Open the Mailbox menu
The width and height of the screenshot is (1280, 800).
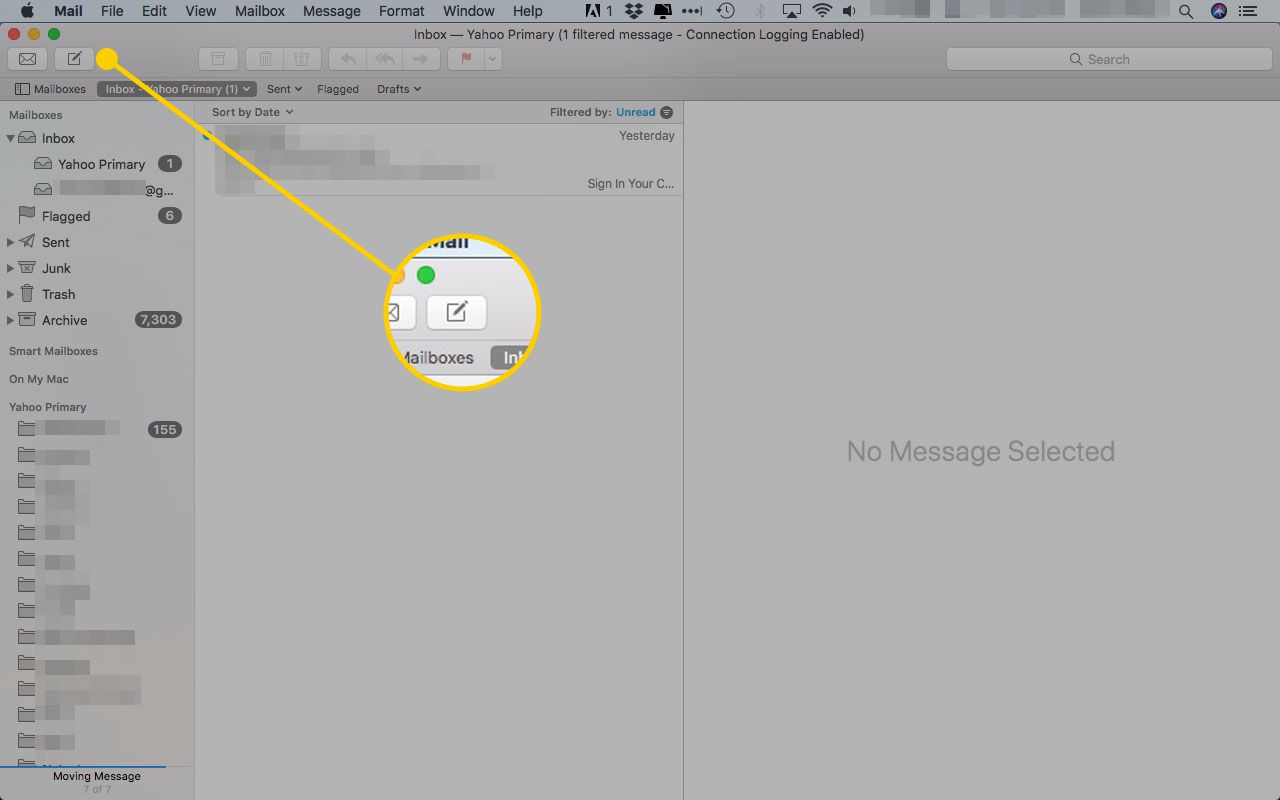tap(259, 11)
